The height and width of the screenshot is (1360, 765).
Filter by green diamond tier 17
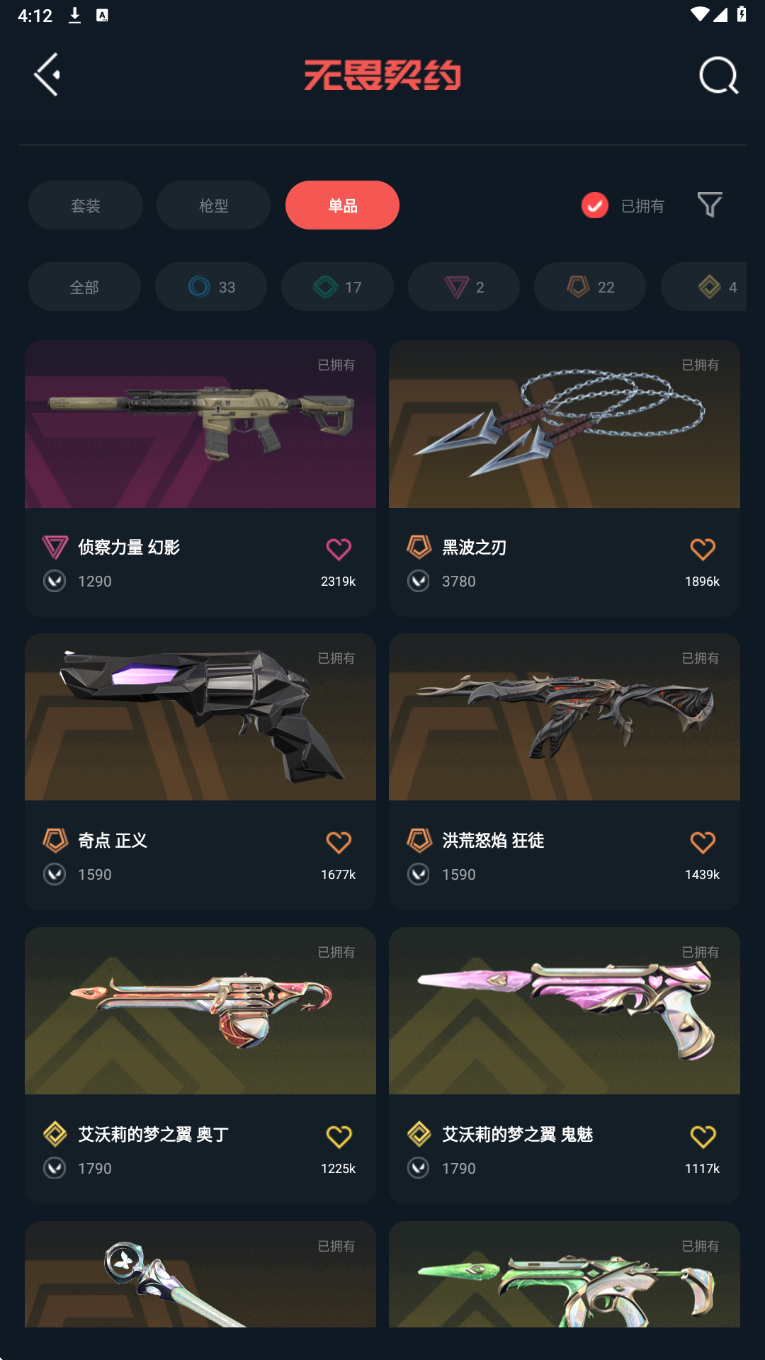337,287
